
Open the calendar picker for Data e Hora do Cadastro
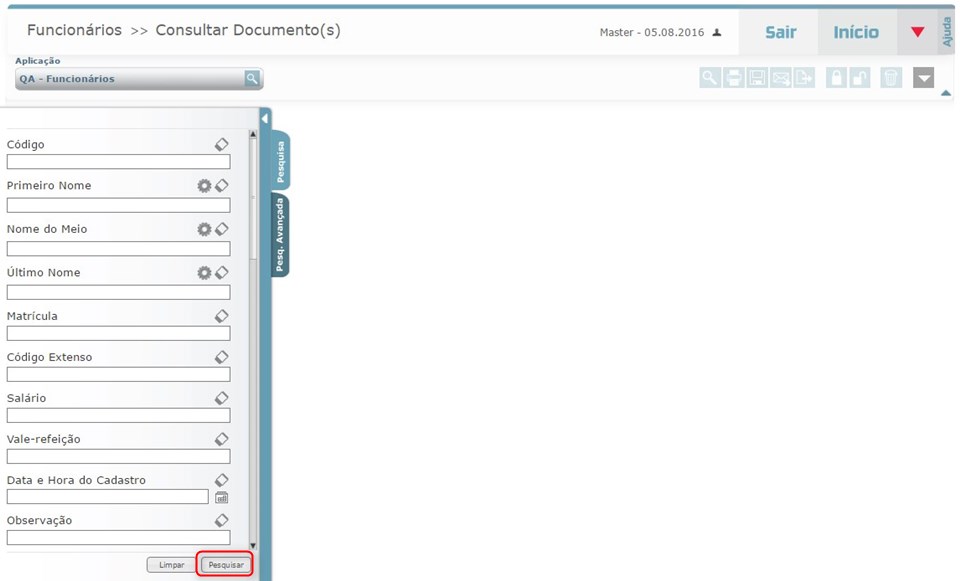click(x=222, y=497)
